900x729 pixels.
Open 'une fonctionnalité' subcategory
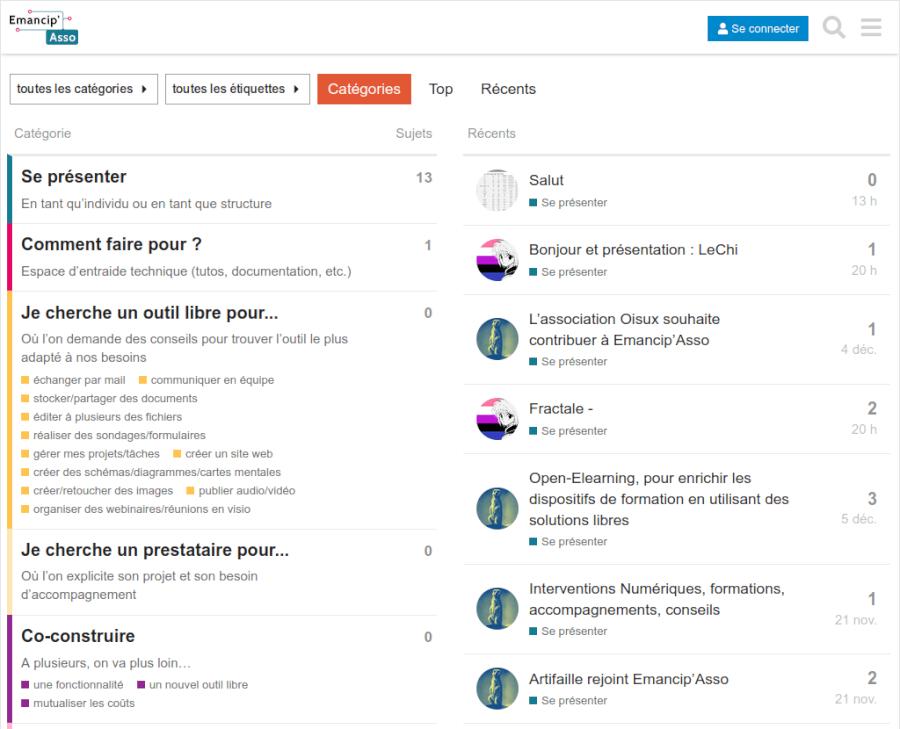(x=72, y=685)
